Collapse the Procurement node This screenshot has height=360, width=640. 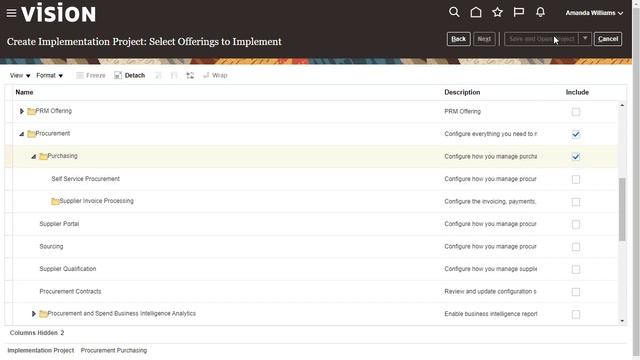(x=22, y=134)
